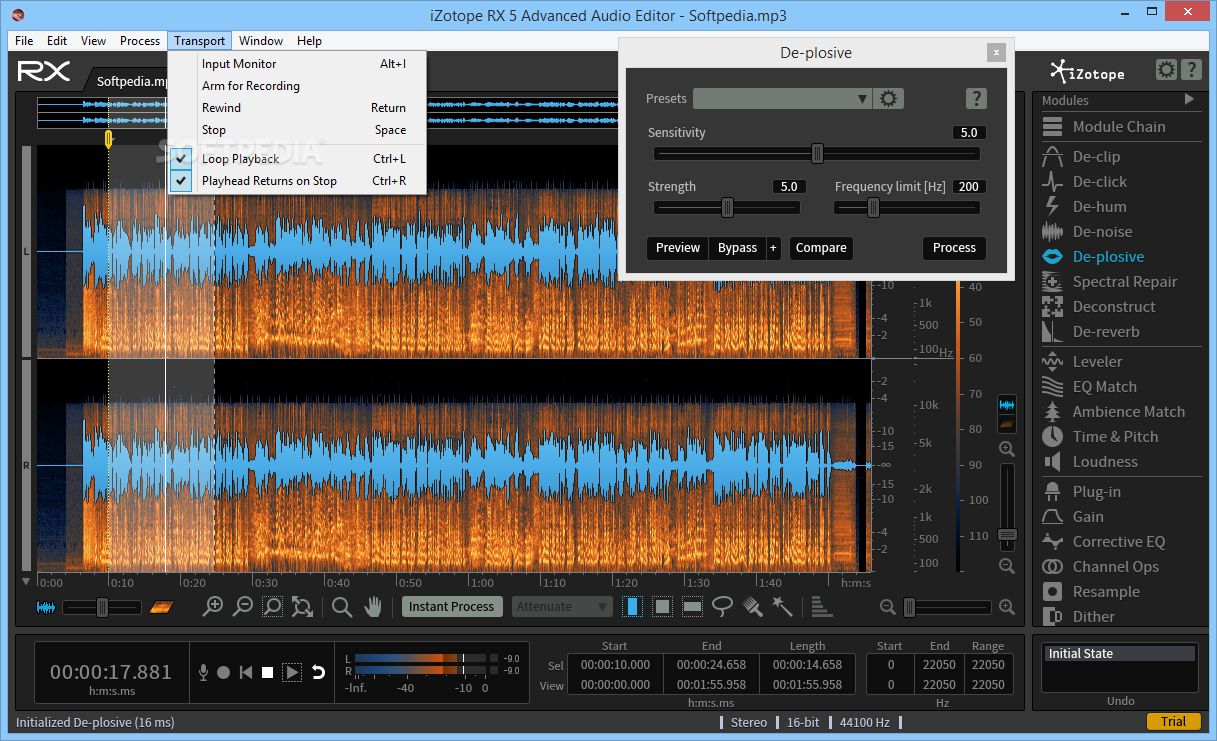Collapse the overview triangle below the L/R labels

pyautogui.click(x=26, y=581)
